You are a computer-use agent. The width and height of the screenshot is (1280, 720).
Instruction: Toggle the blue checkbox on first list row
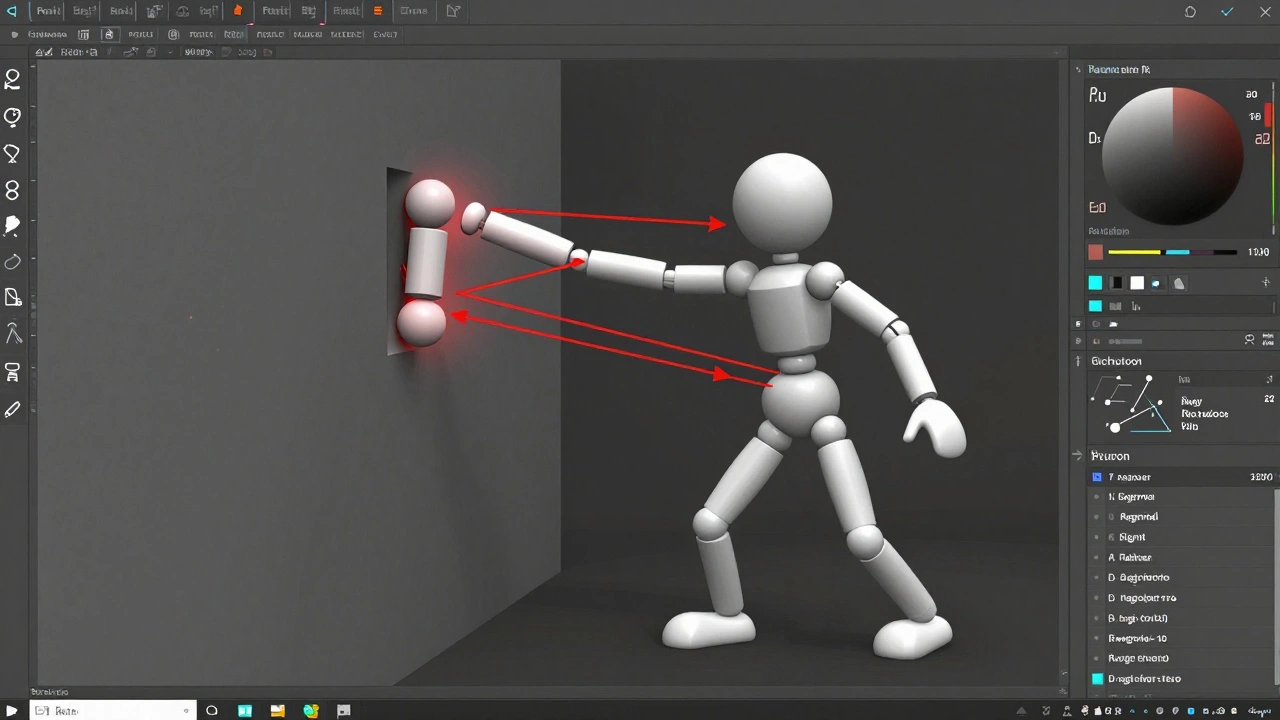pyautogui.click(x=1097, y=477)
